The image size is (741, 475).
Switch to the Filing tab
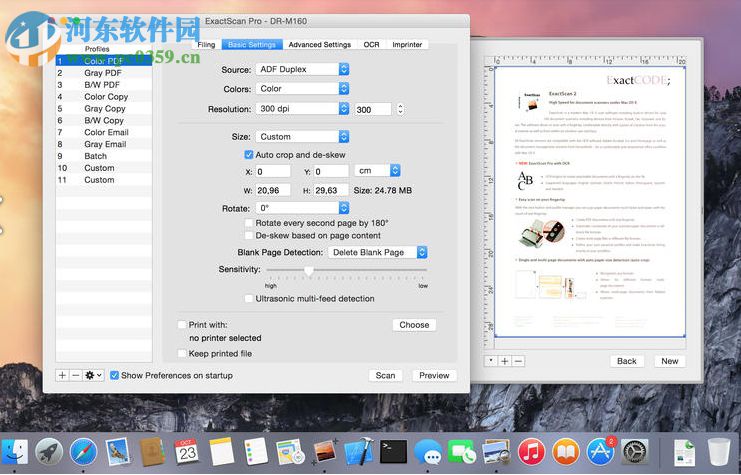tap(207, 44)
